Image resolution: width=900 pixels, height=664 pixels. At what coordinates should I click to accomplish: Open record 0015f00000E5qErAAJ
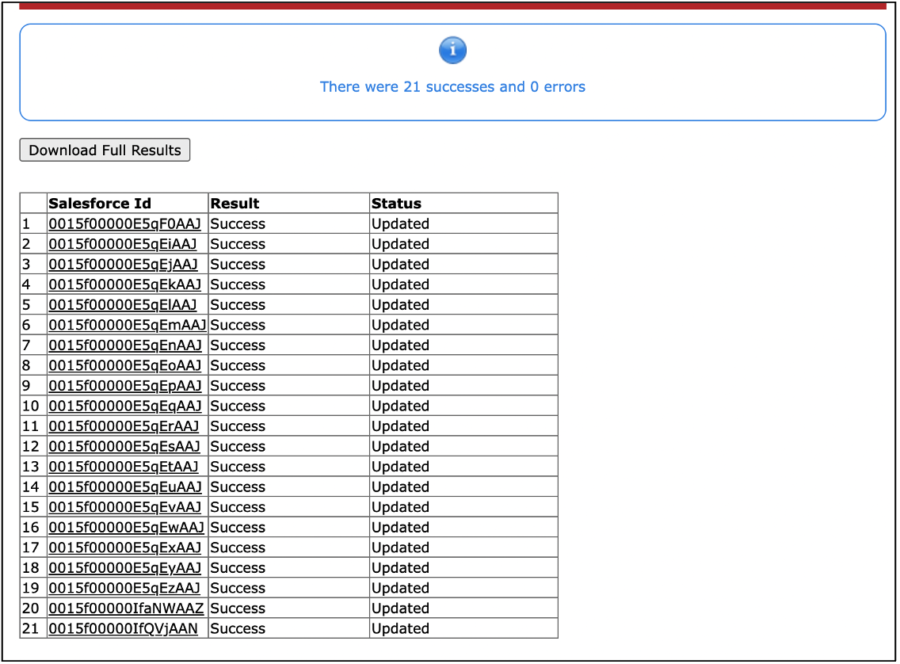(x=124, y=426)
